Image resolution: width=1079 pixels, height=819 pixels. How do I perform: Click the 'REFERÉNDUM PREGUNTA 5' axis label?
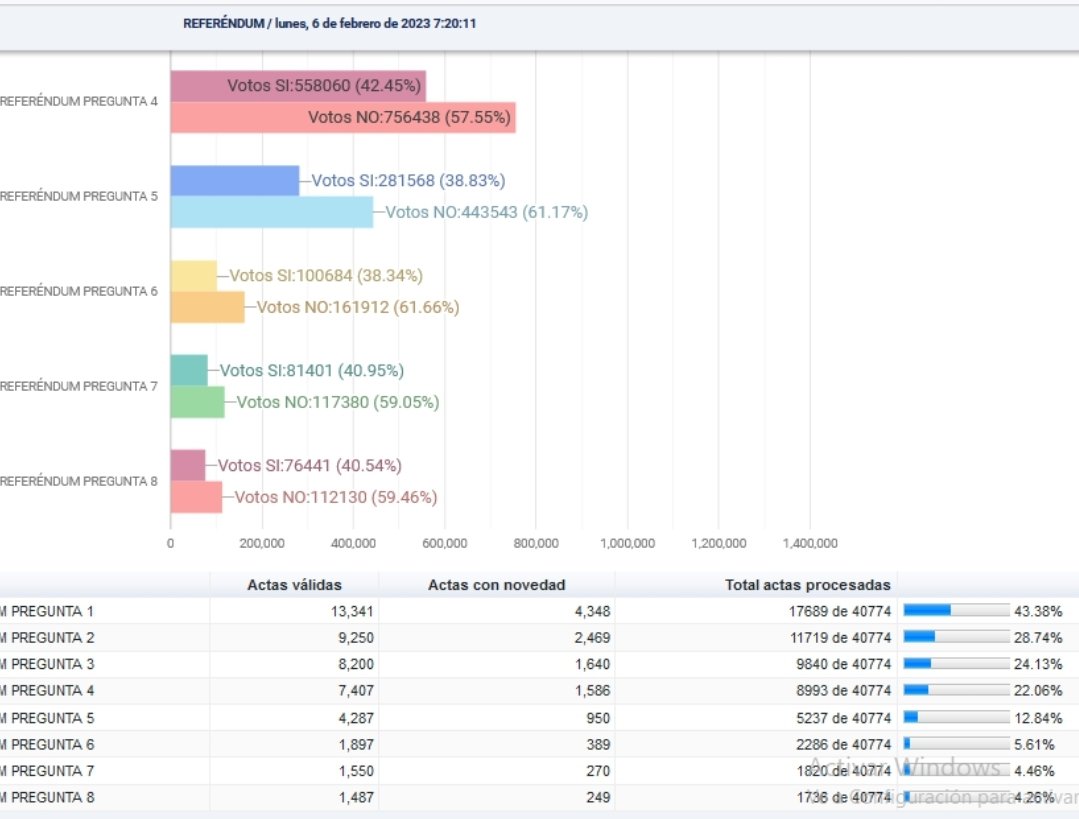point(78,196)
